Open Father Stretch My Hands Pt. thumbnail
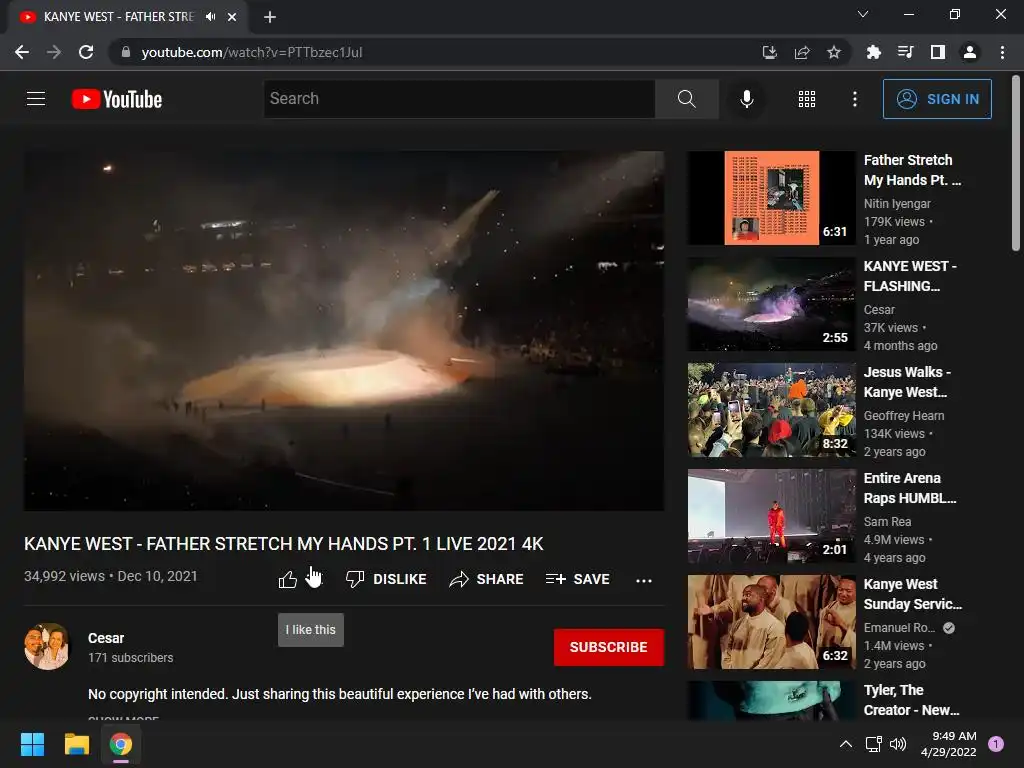Image resolution: width=1024 pixels, height=768 pixels. point(771,198)
